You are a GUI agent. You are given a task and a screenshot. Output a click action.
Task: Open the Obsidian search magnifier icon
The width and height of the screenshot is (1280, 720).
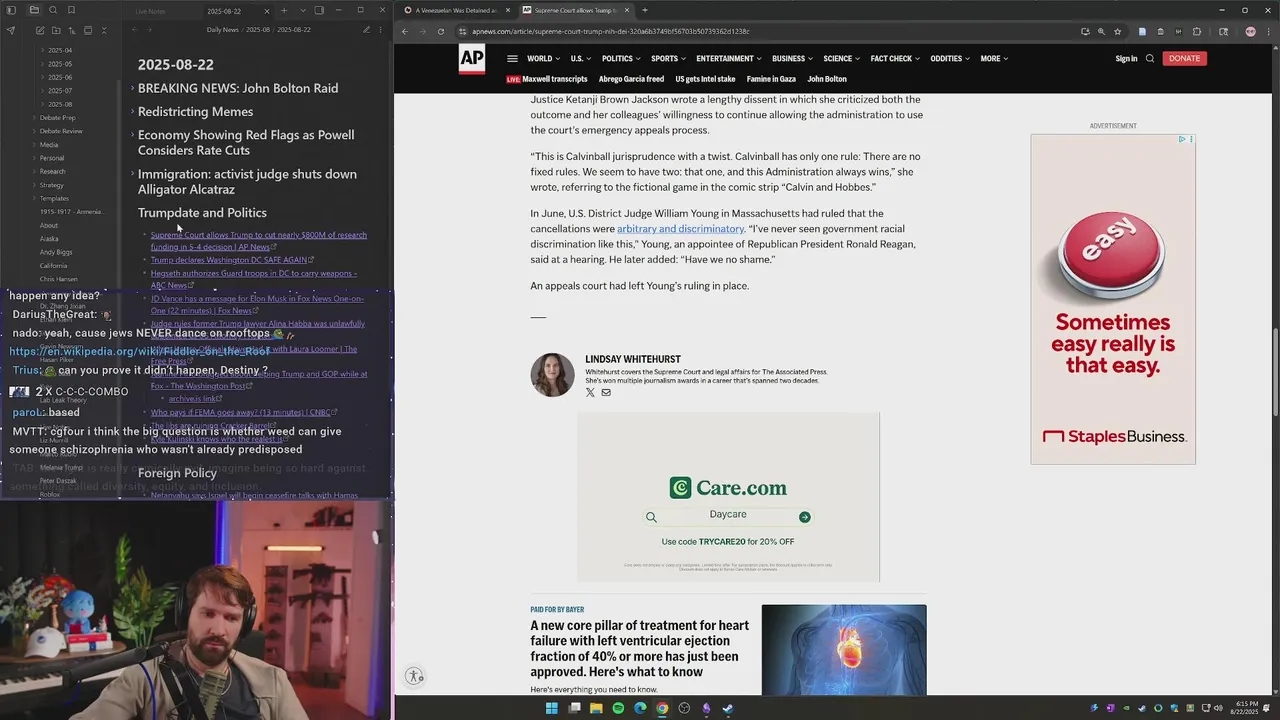[53, 10]
